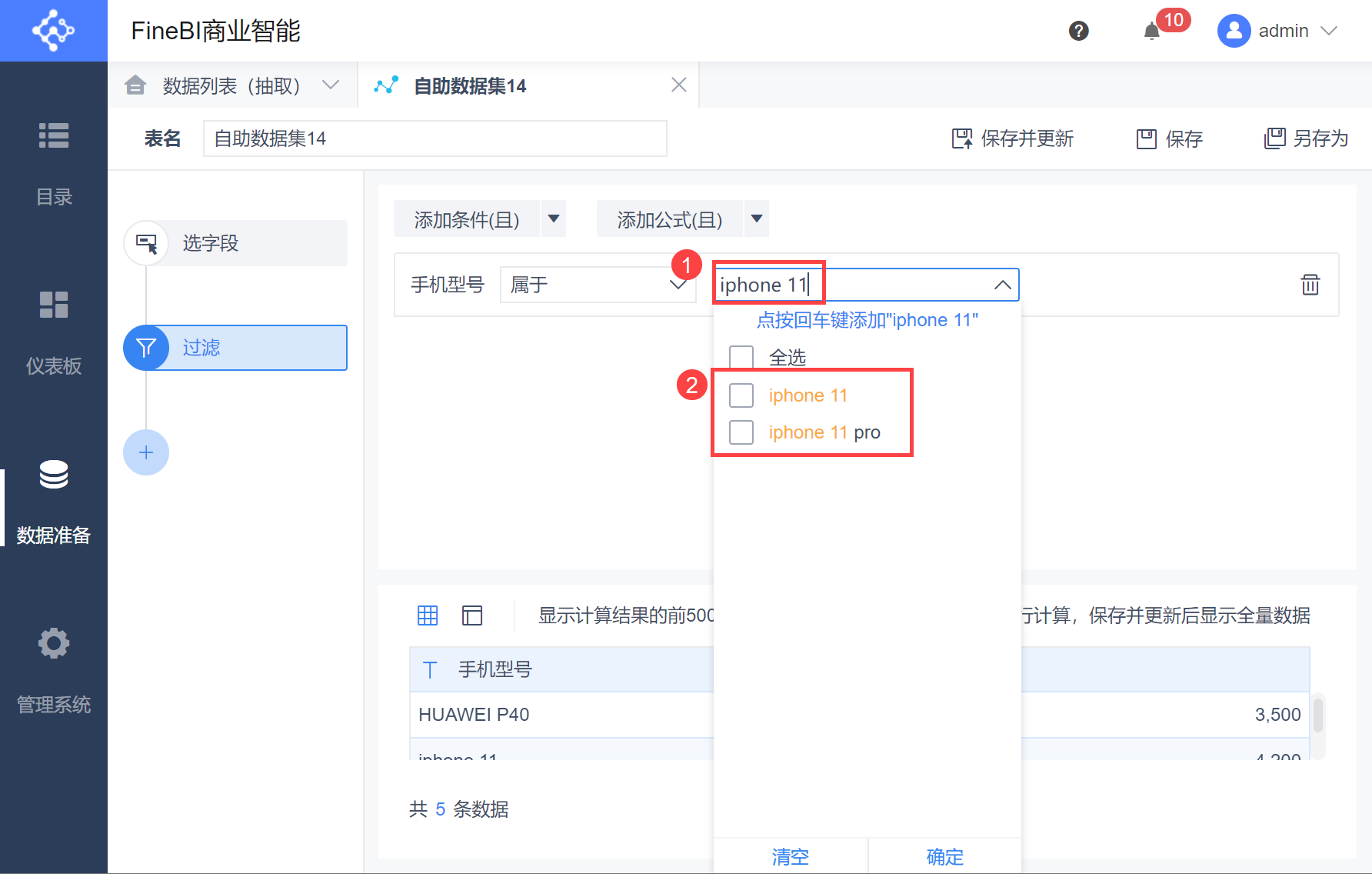Expand the 添加公式(且) dropdown arrow
The width and height of the screenshot is (1372, 874).
point(757,219)
